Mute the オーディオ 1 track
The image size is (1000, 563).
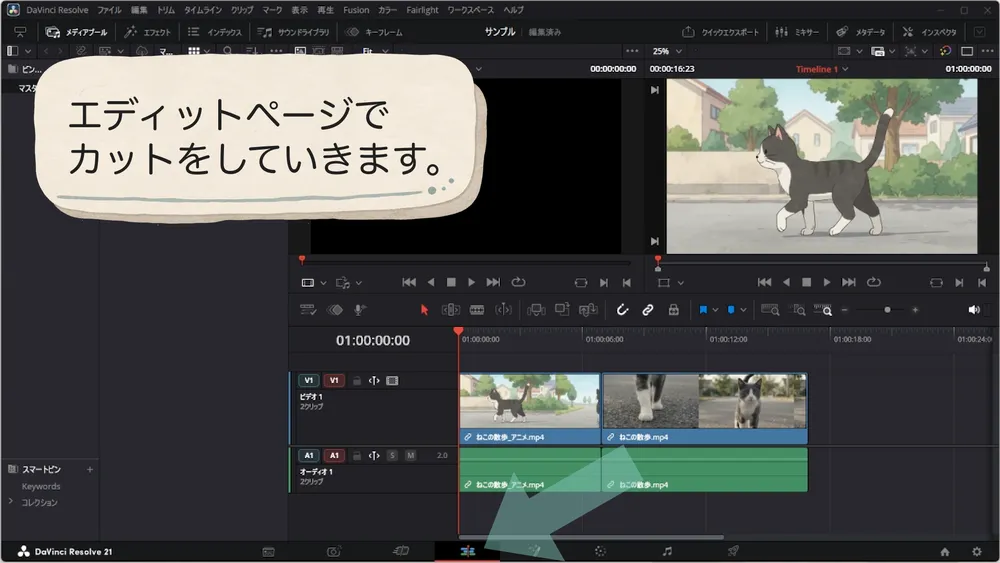coord(411,455)
